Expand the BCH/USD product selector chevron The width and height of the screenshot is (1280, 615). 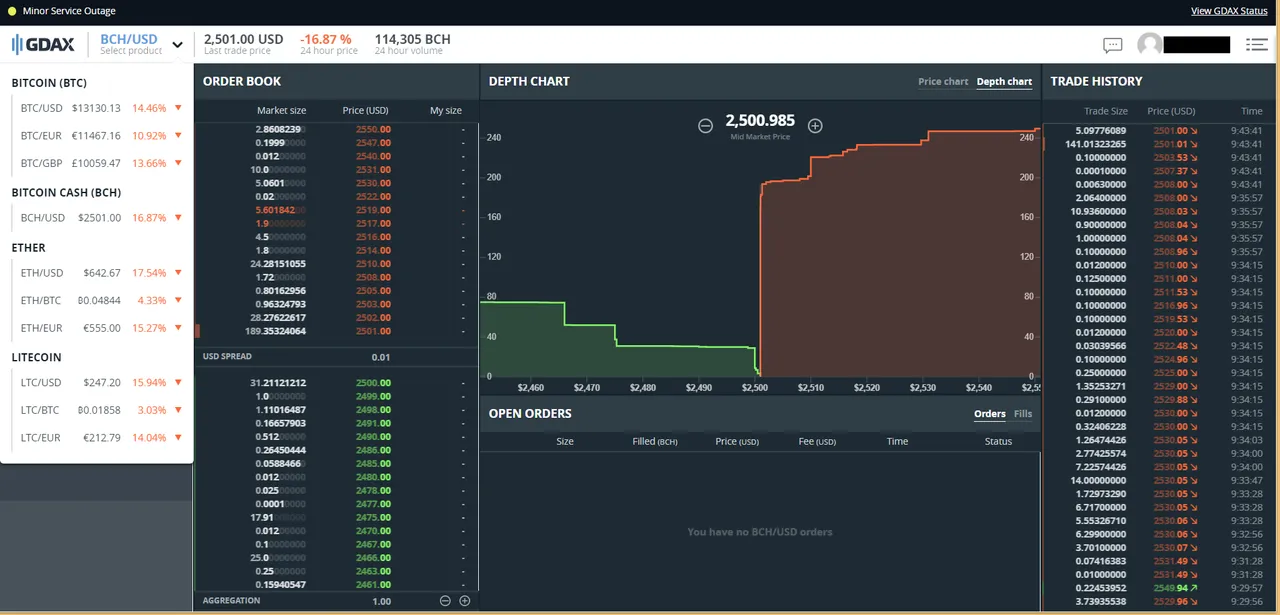pyautogui.click(x=177, y=44)
